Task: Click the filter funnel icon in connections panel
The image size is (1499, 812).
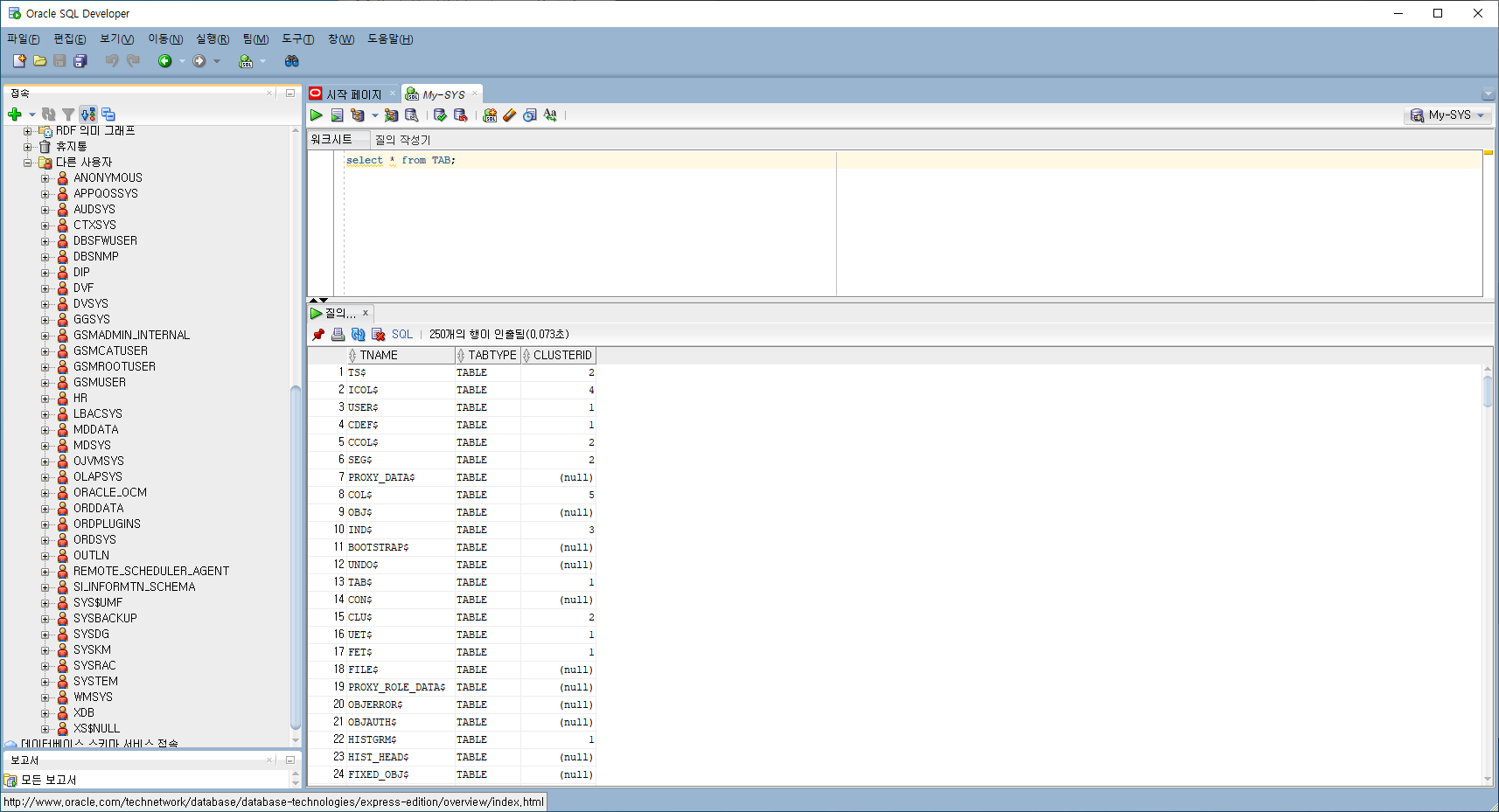Action: tap(68, 115)
